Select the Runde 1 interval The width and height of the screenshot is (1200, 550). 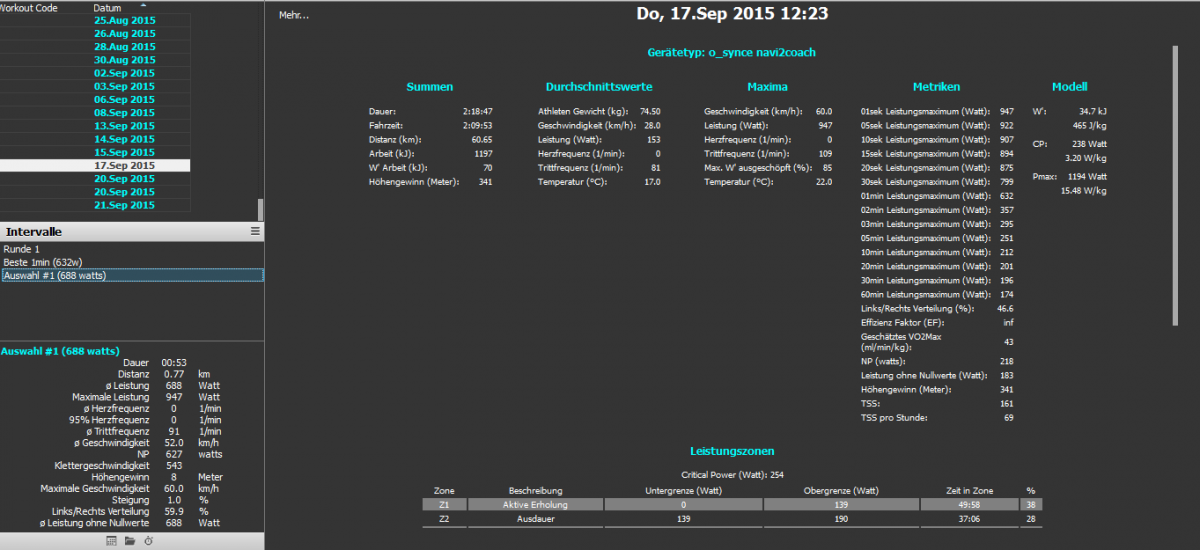click(x=22, y=249)
